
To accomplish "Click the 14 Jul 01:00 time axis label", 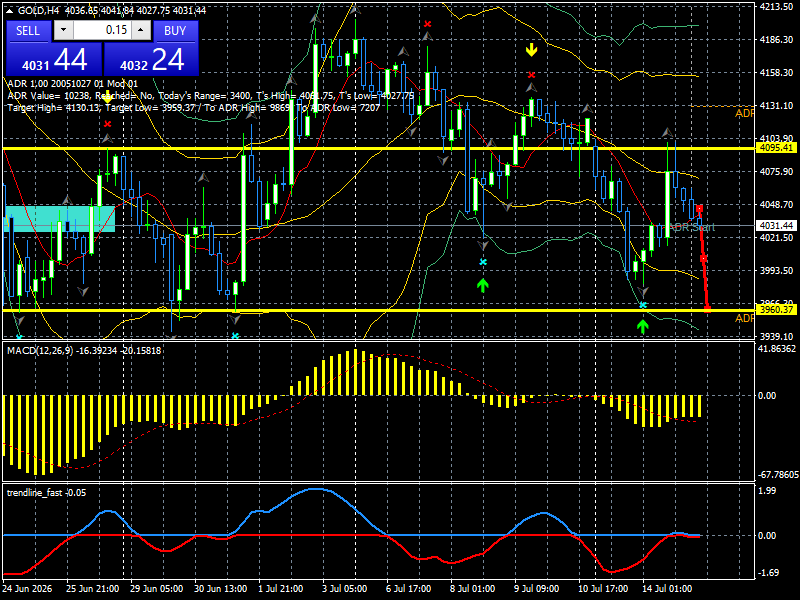I will 667,589.
